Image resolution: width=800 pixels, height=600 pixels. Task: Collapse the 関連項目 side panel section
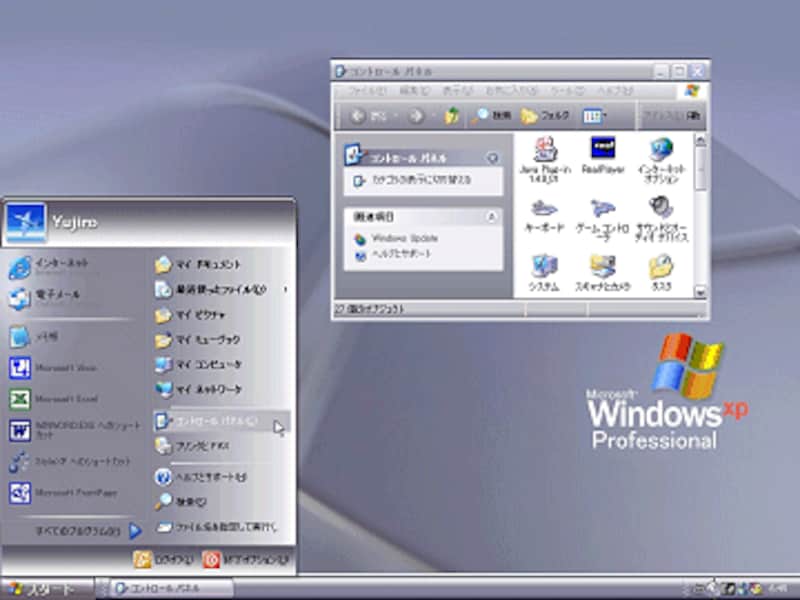pos(492,216)
